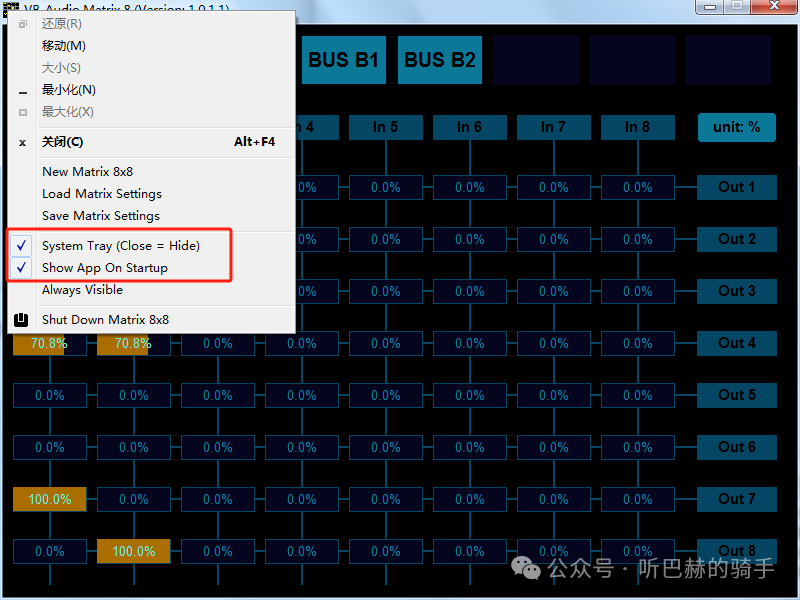Click the power icon beside Shut Down Matrix 8x8
The height and width of the screenshot is (600, 800).
click(x=22, y=320)
